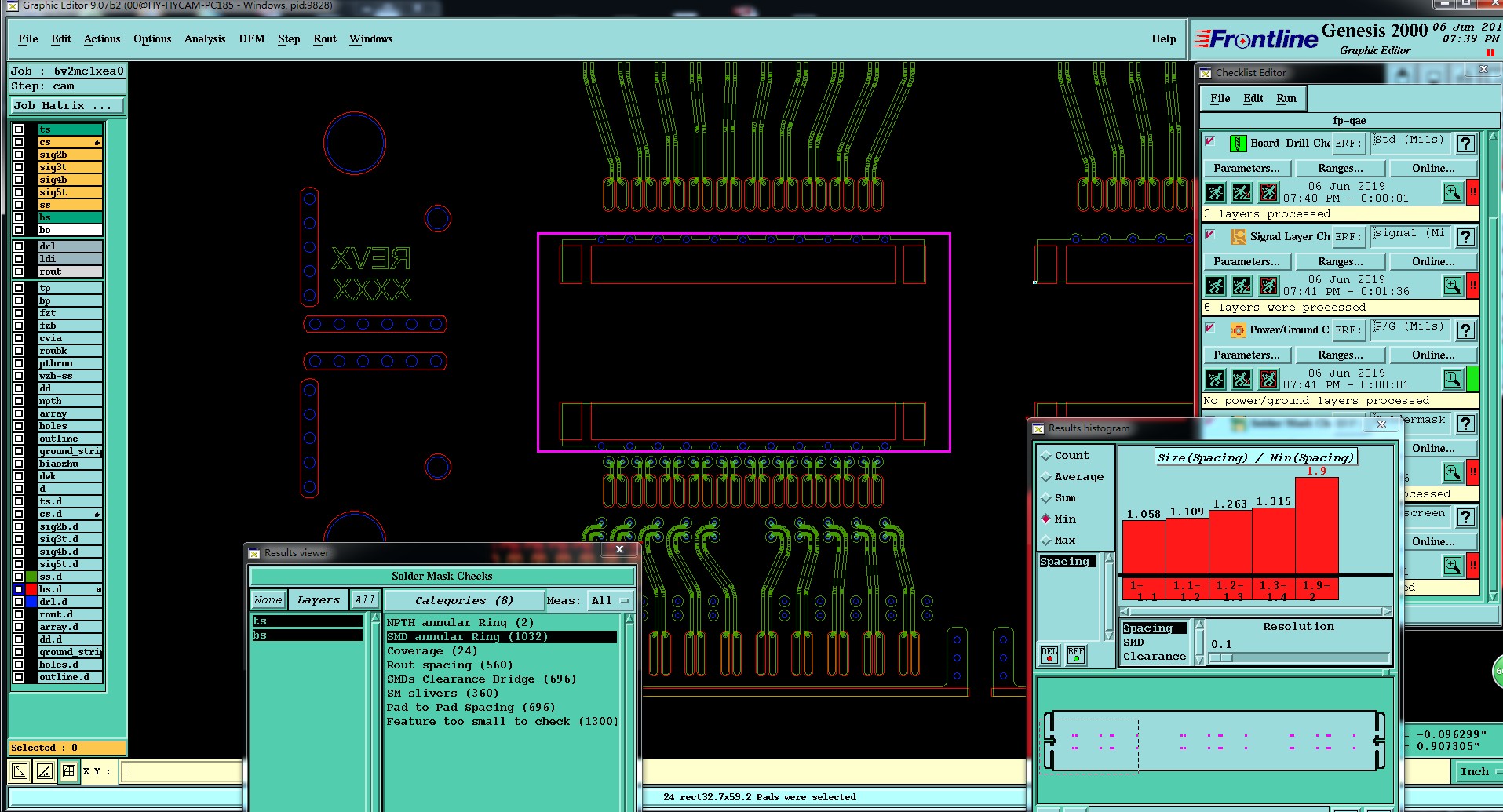Click the Resolution slider handle

pyautogui.click(x=1220, y=658)
